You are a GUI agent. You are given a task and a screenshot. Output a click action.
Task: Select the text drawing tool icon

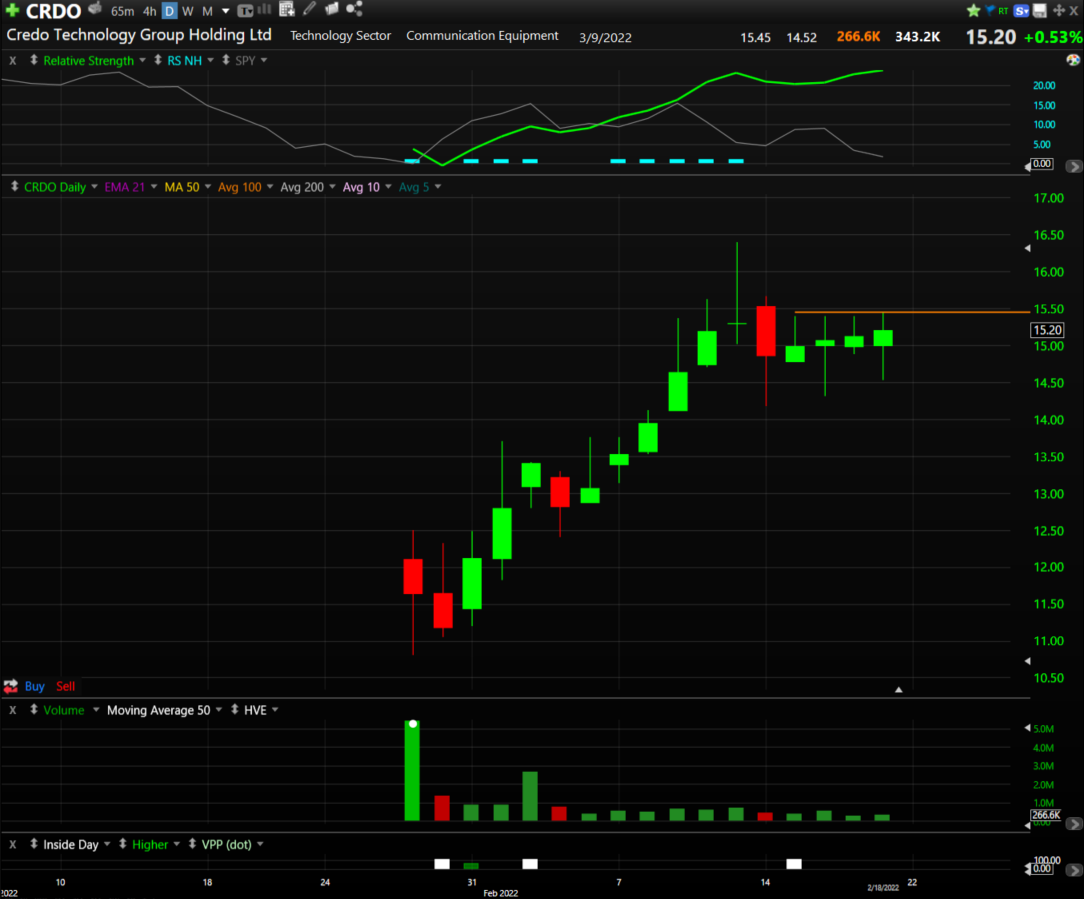245,10
